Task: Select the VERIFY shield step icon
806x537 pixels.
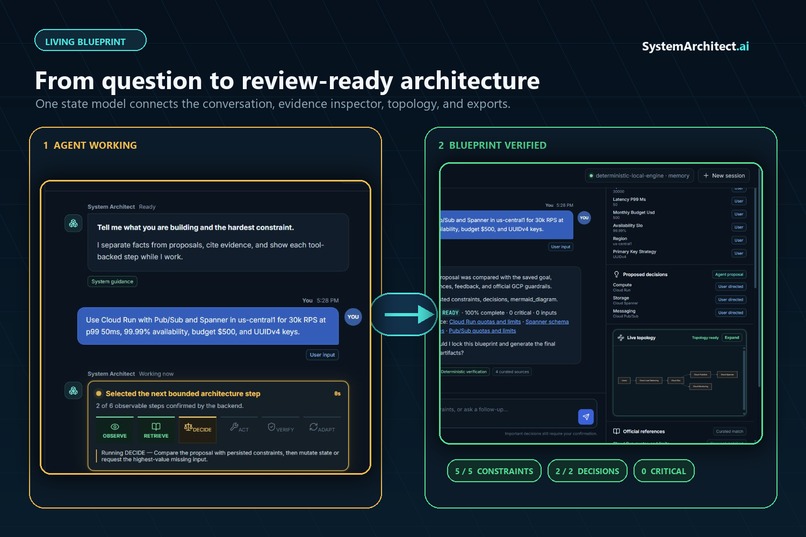Action: coord(271,427)
